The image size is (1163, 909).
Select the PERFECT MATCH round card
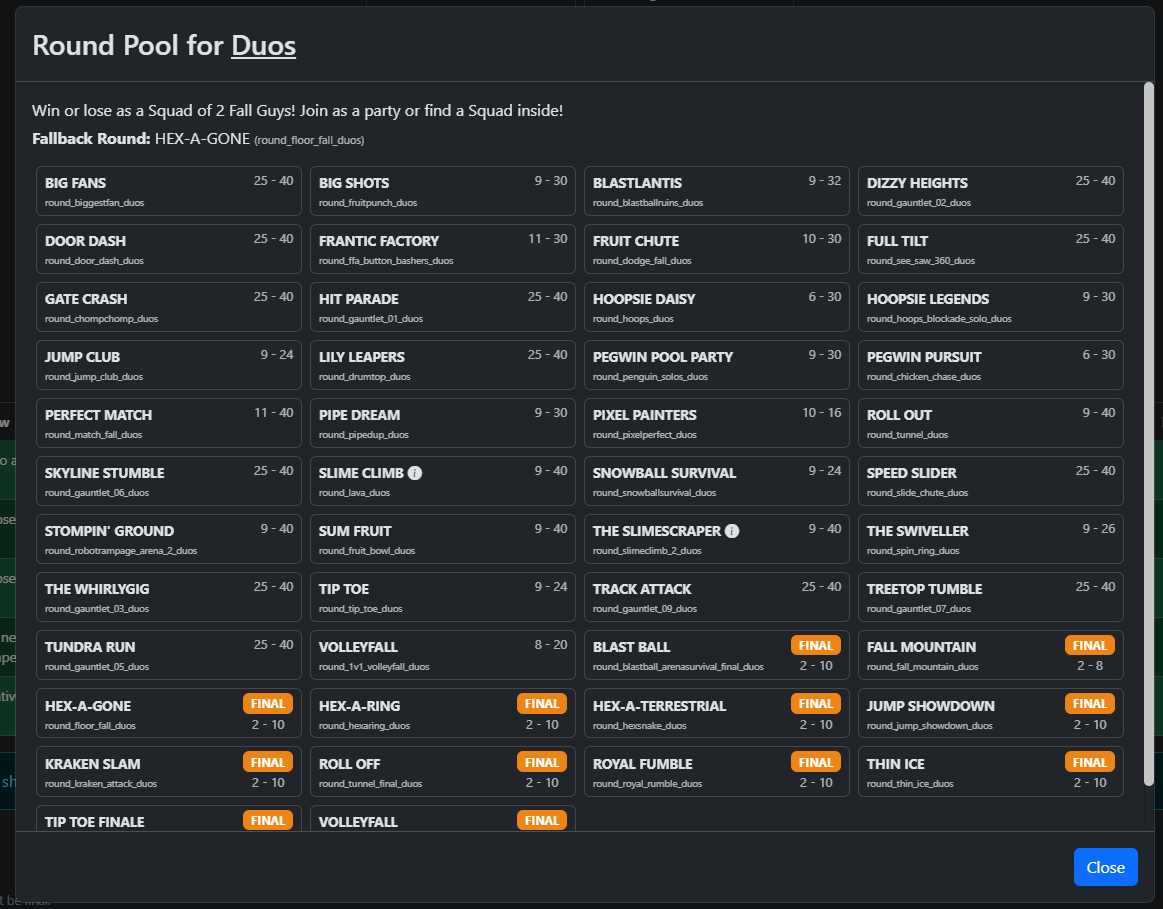[169, 423]
